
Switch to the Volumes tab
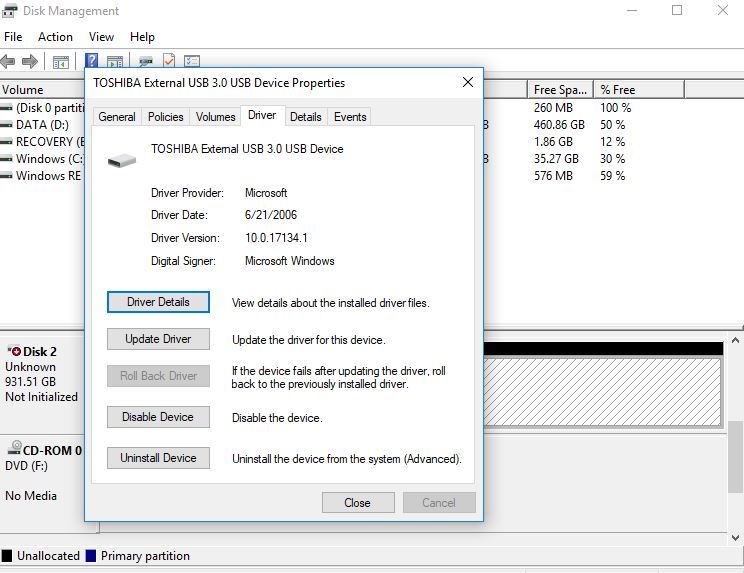click(215, 117)
